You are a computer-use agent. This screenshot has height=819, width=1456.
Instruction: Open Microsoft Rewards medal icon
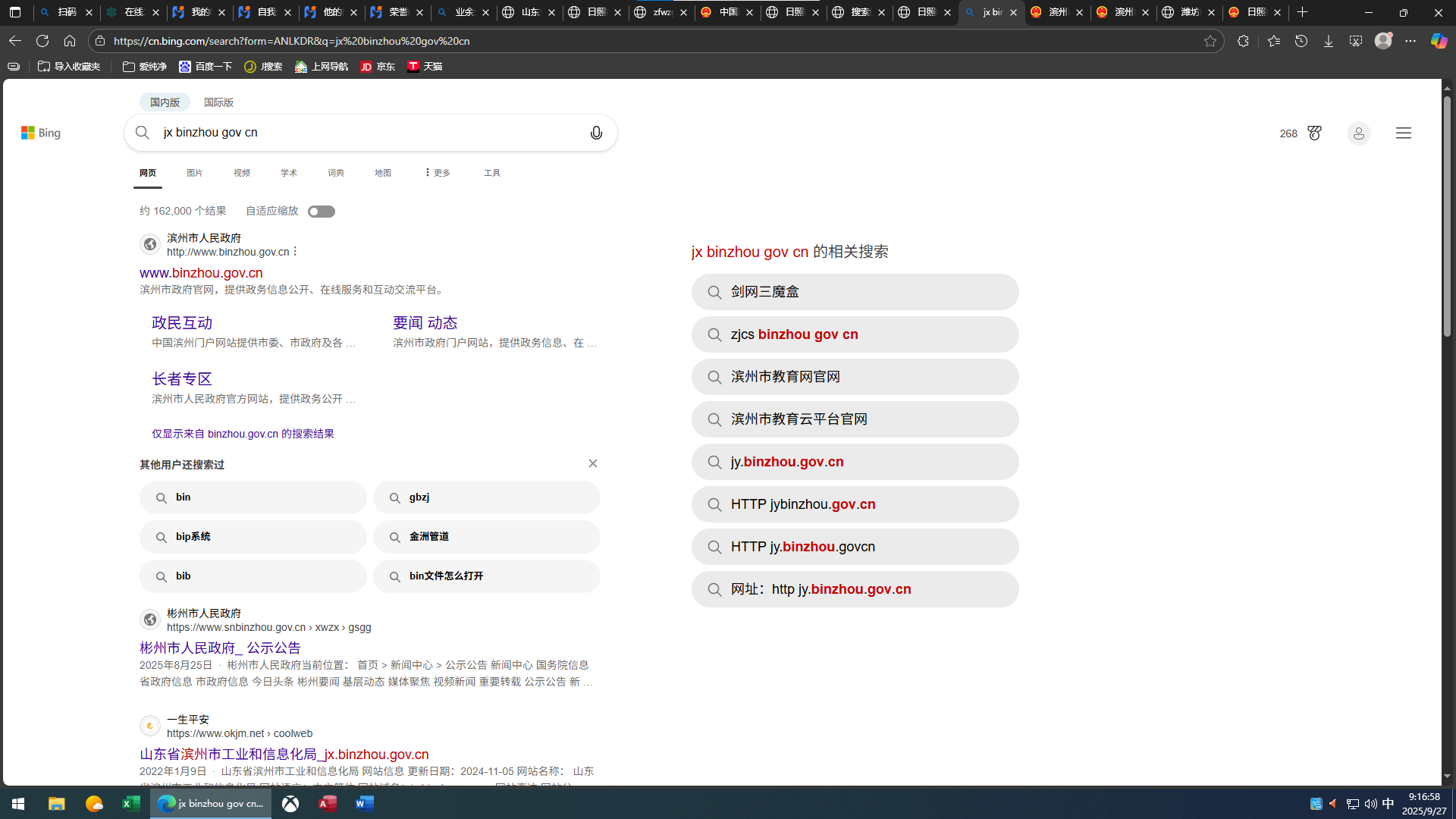point(1314,133)
